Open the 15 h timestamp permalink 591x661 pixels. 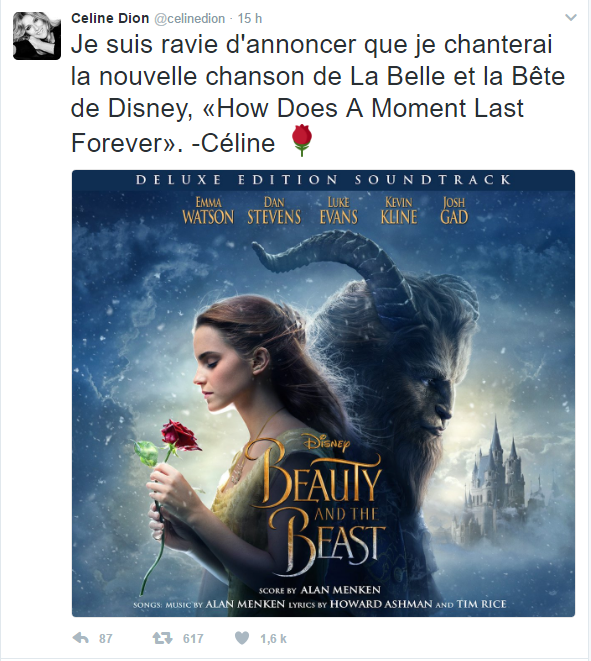tap(250, 19)
